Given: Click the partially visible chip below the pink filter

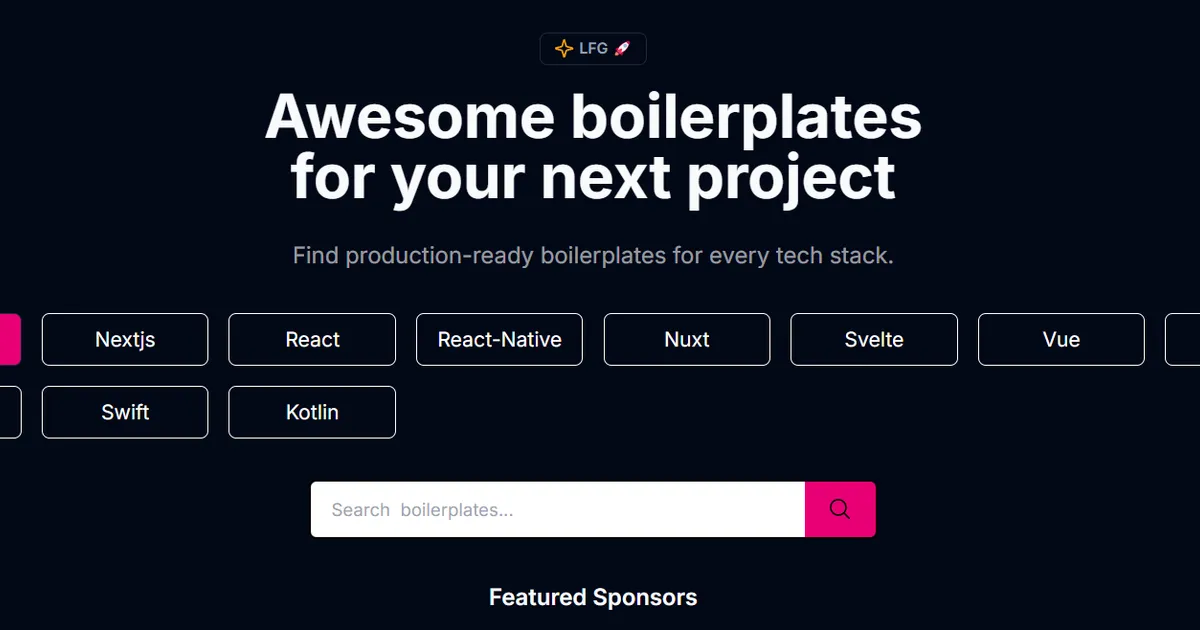Looking at the screenshot, I should pos(8,412).
